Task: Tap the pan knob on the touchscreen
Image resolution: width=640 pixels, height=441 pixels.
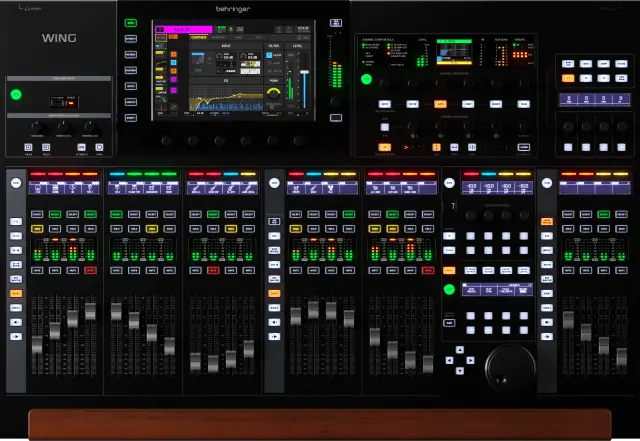Action: tap(273, 94)
